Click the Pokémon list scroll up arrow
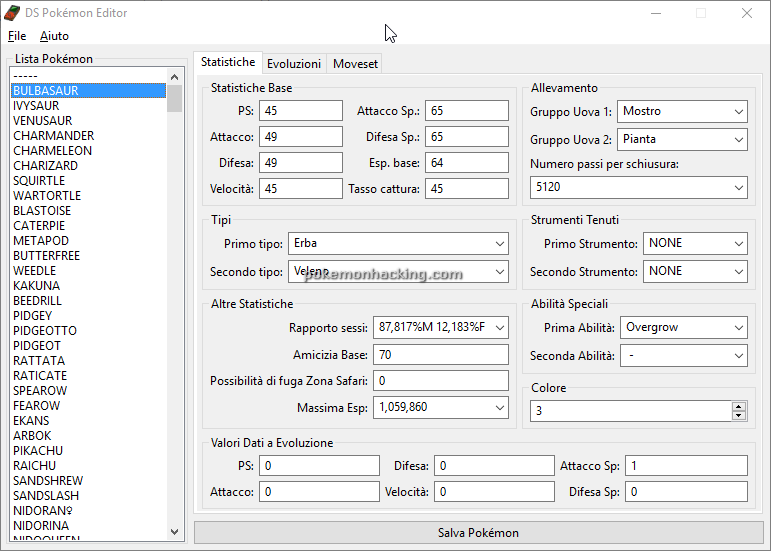Image resolution: width=771 pixels, height=551 pixels. click(x=174, y=77)
